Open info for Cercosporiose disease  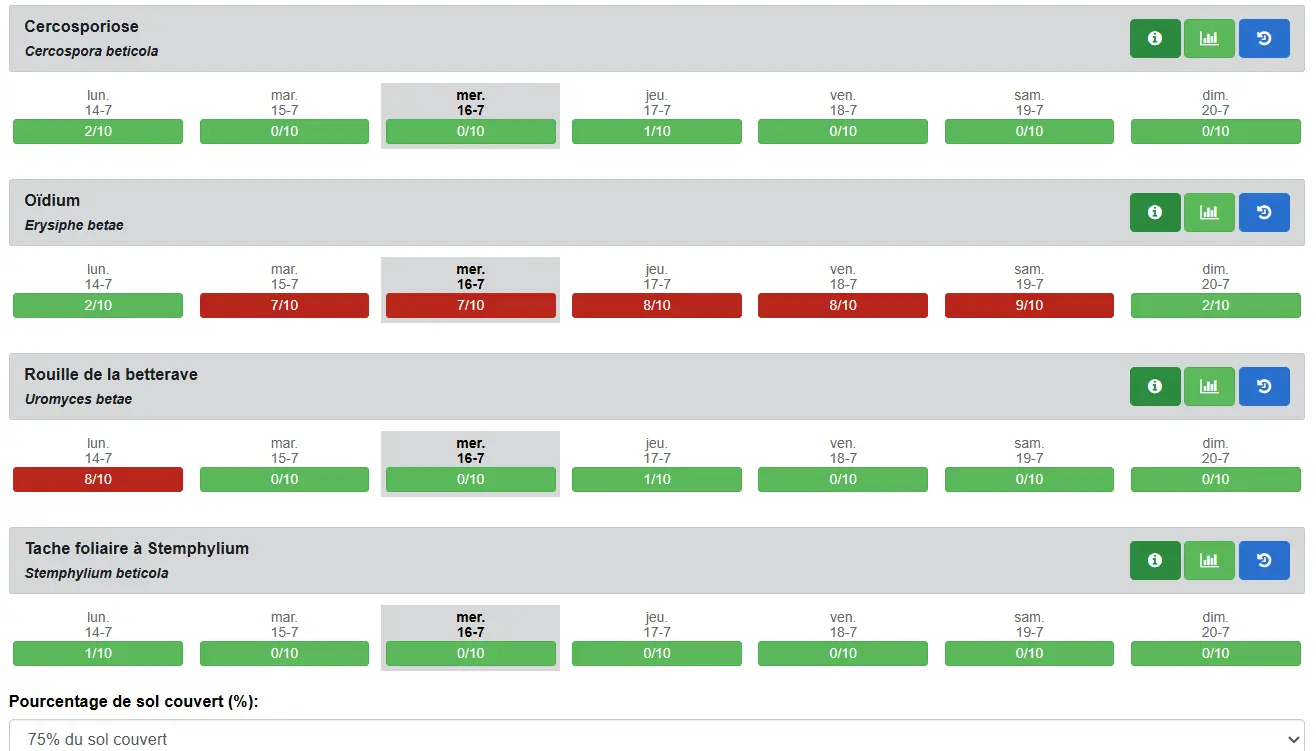tap(1155, 39)
